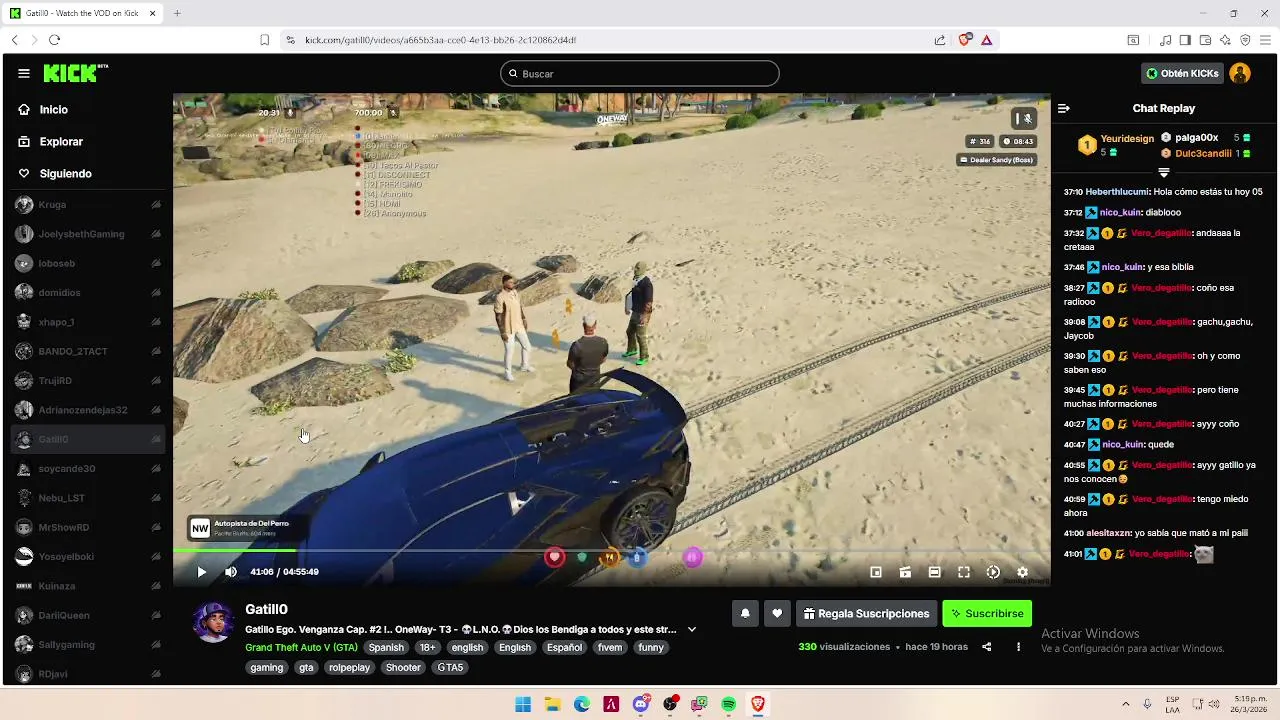This screenshot has width=1280, height=720.
Task: Open Brave Wallet icon
Action: [1205, 40]
